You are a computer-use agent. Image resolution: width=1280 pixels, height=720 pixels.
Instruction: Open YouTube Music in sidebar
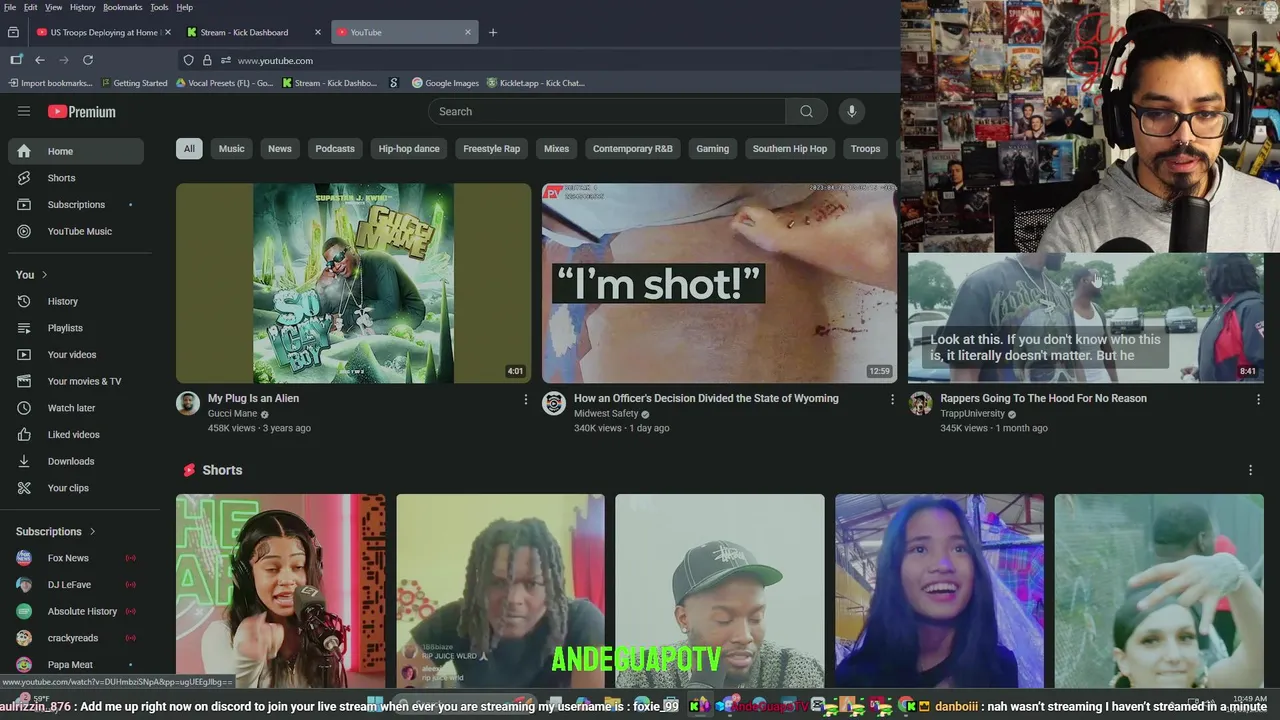click(x=76, y=231)
